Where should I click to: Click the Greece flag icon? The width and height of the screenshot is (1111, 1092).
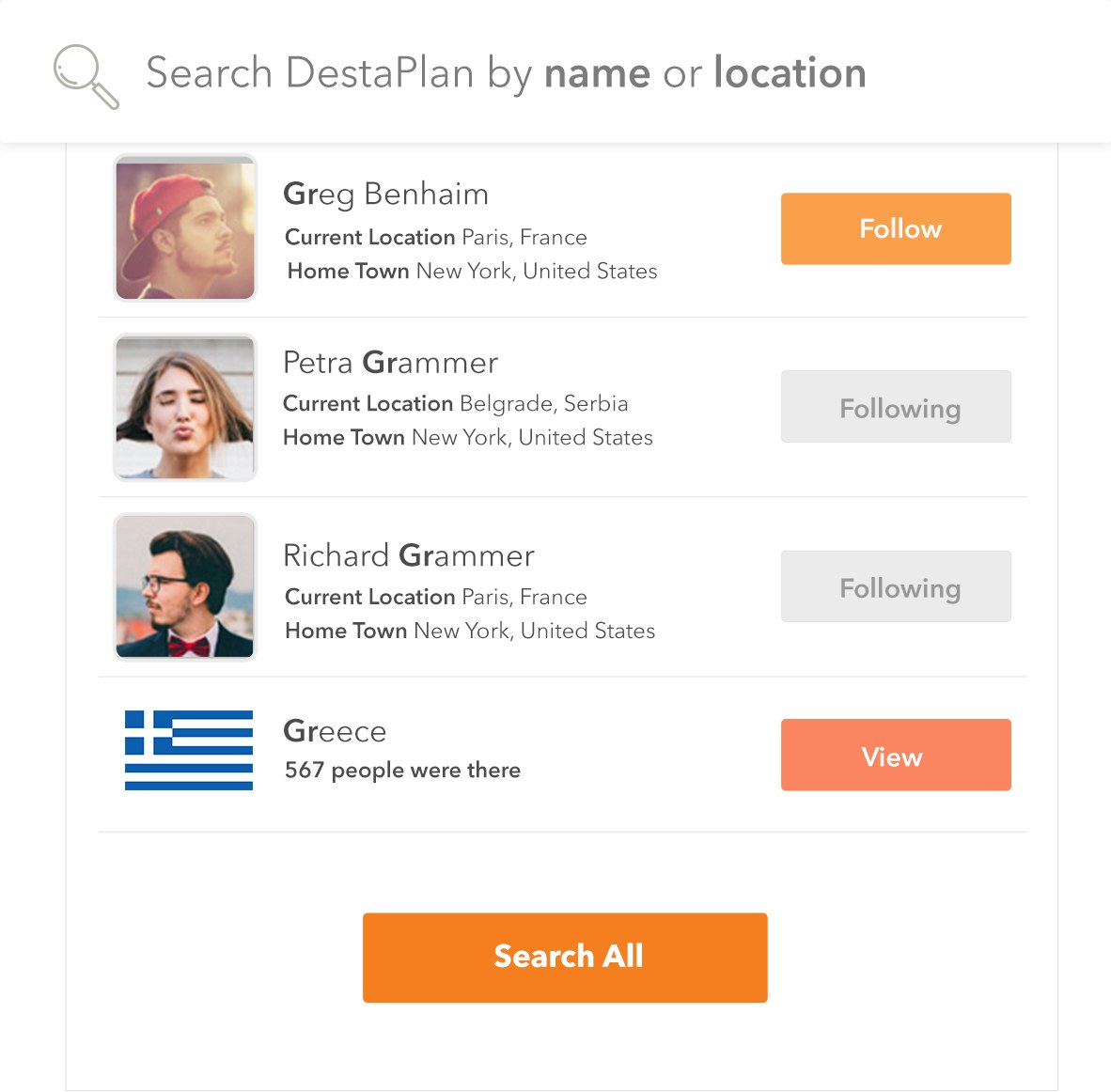point(187,751)
